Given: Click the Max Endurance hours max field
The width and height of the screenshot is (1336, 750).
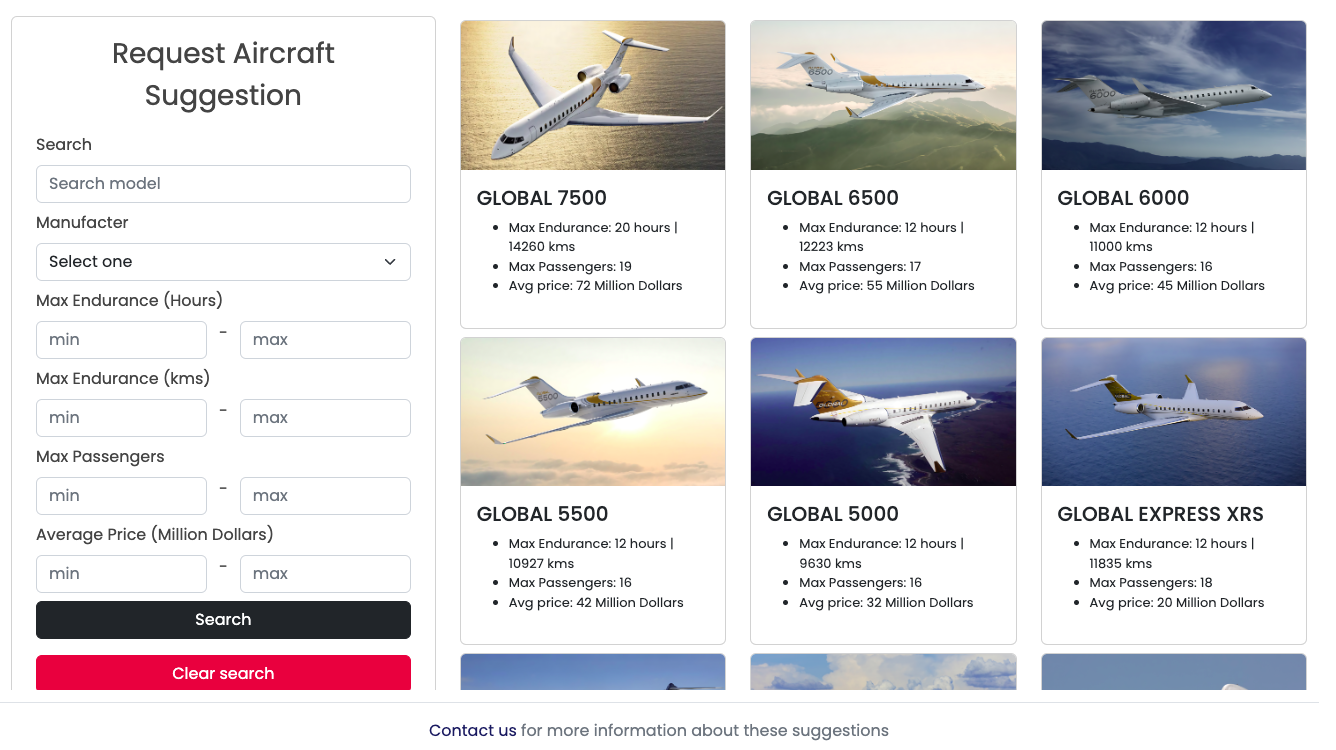Looking at the screenshot, I should point(325,340).
